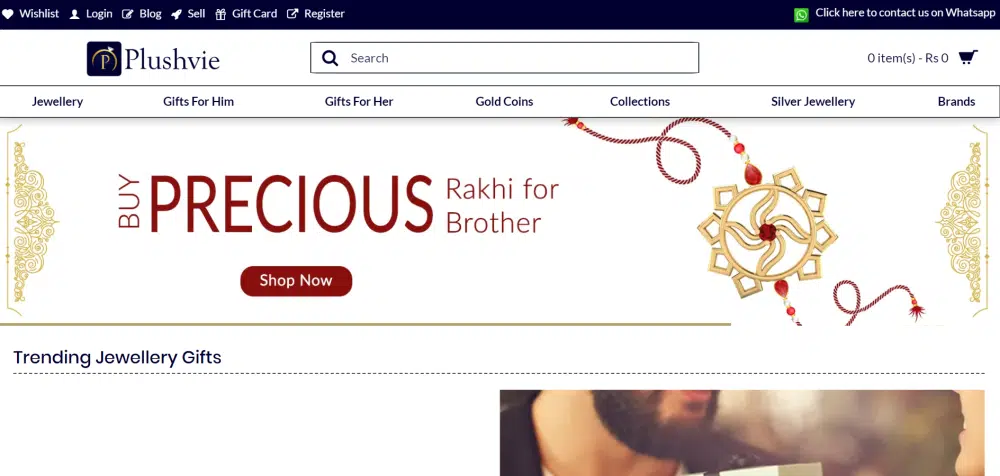Viewport: 1000px width, 476px height.
Task: Expand the Silver Jewellery menu
Action: pyautogui.click(x=813, y=101)
